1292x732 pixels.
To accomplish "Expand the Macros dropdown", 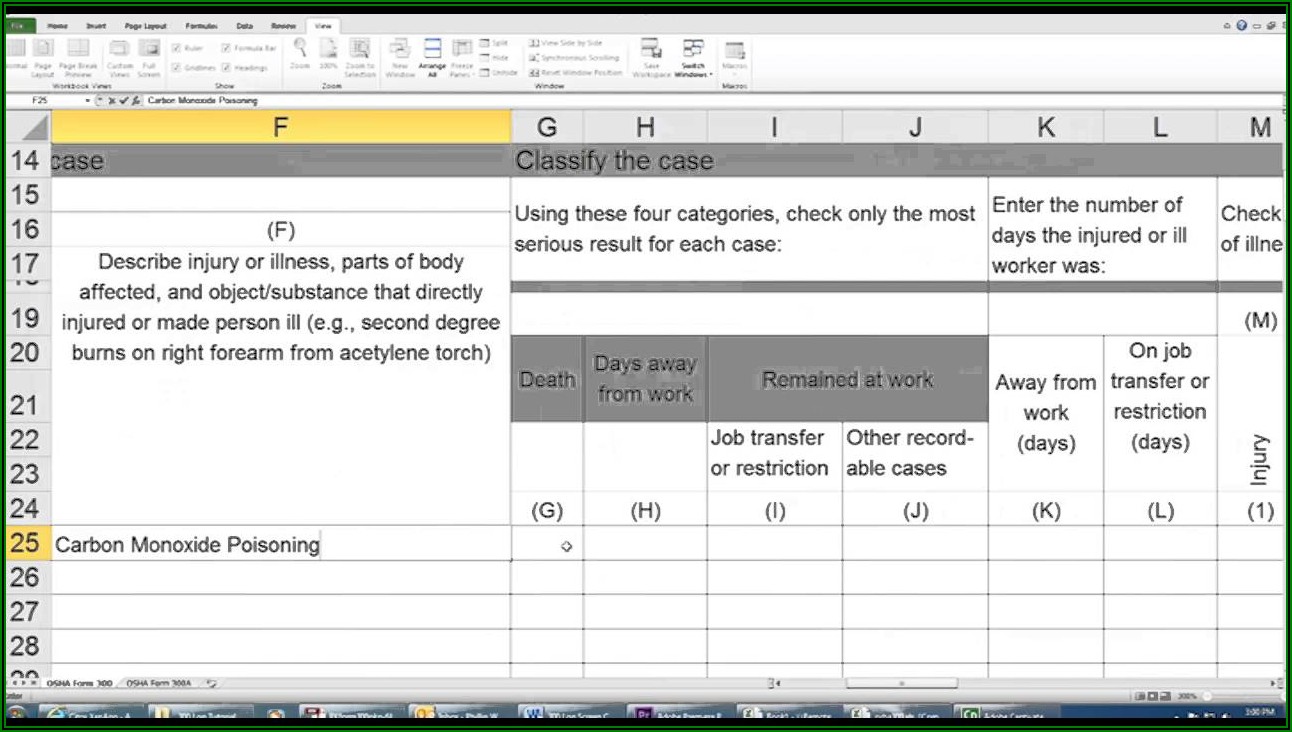I will point(735,58).
